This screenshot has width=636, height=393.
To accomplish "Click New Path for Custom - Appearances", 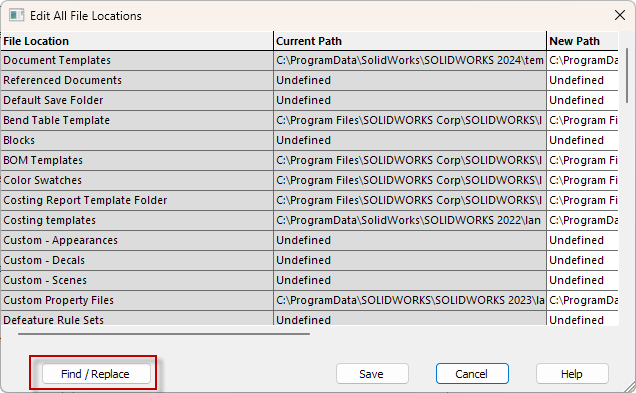I will 582,241.
